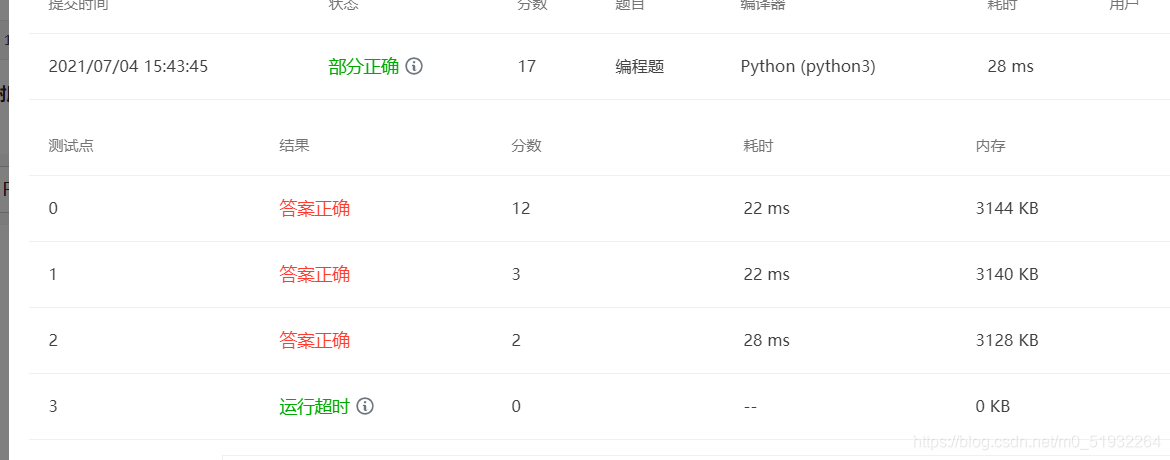This screenshot has height=460, width=1170.
Task: Click 答案正确 result for test point 0
Action: (x=315, y=208)
